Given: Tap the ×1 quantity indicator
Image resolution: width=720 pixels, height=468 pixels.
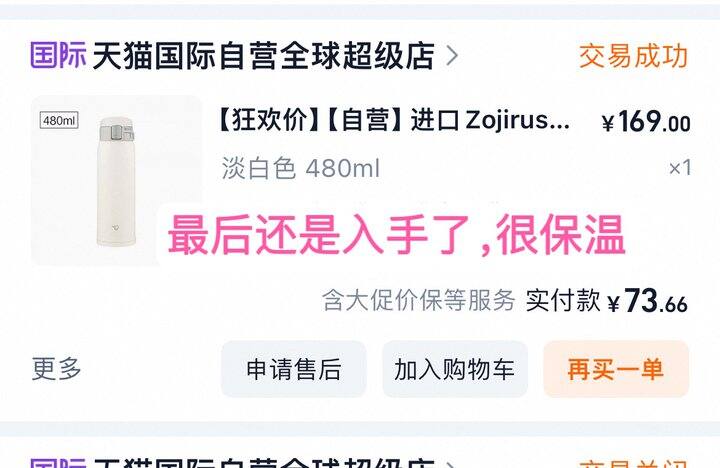Looking at the screenshot, I should tap(680, 168).
